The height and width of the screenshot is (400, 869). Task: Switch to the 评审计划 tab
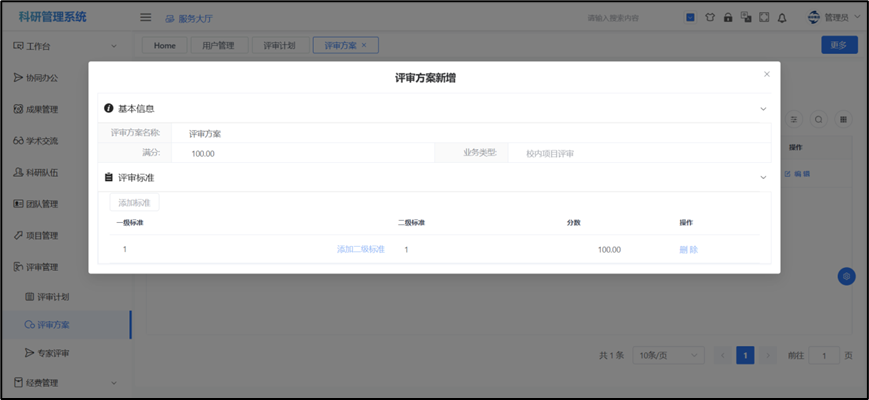(x=280, y=45)
